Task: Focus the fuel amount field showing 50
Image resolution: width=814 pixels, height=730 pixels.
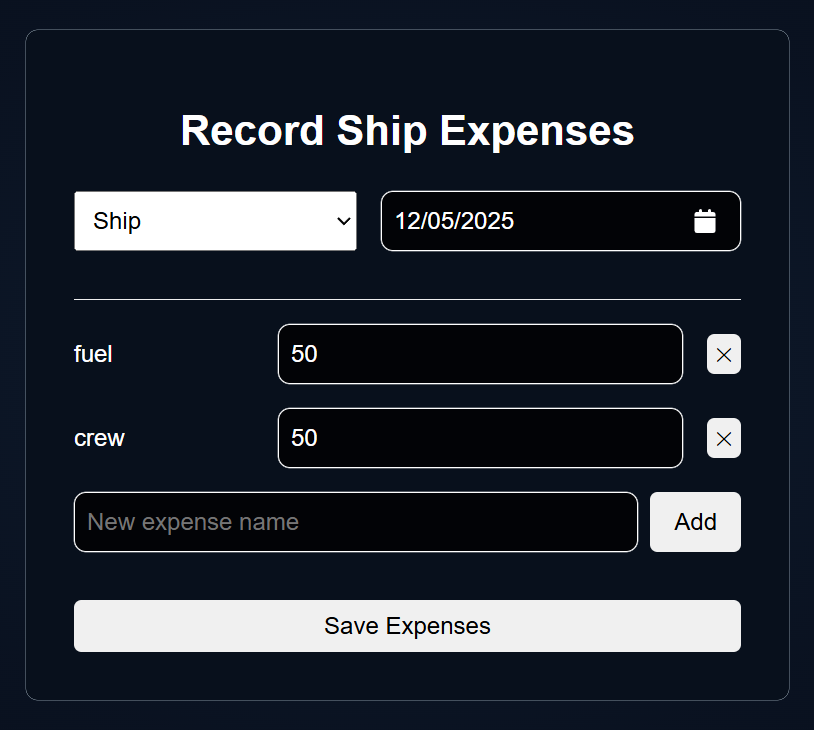Action: (480, 354)
